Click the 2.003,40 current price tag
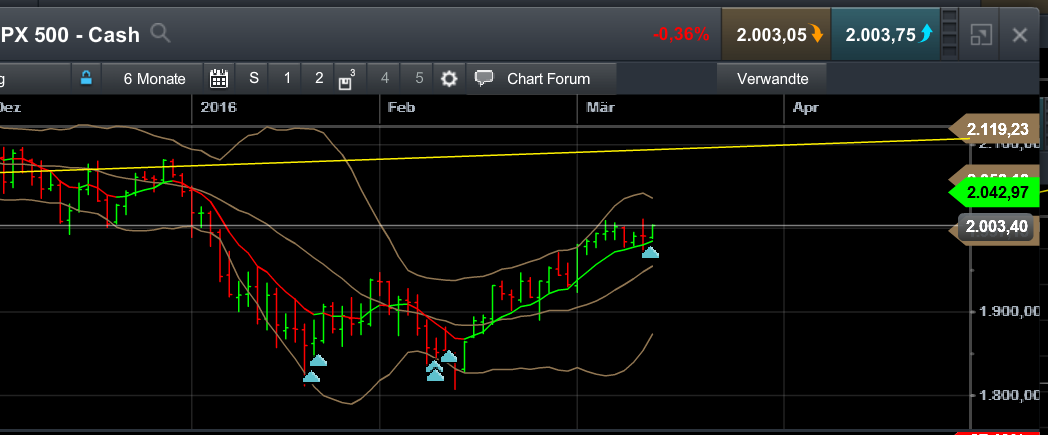The width and height of the screenshot is (1048, 435). 997,227
